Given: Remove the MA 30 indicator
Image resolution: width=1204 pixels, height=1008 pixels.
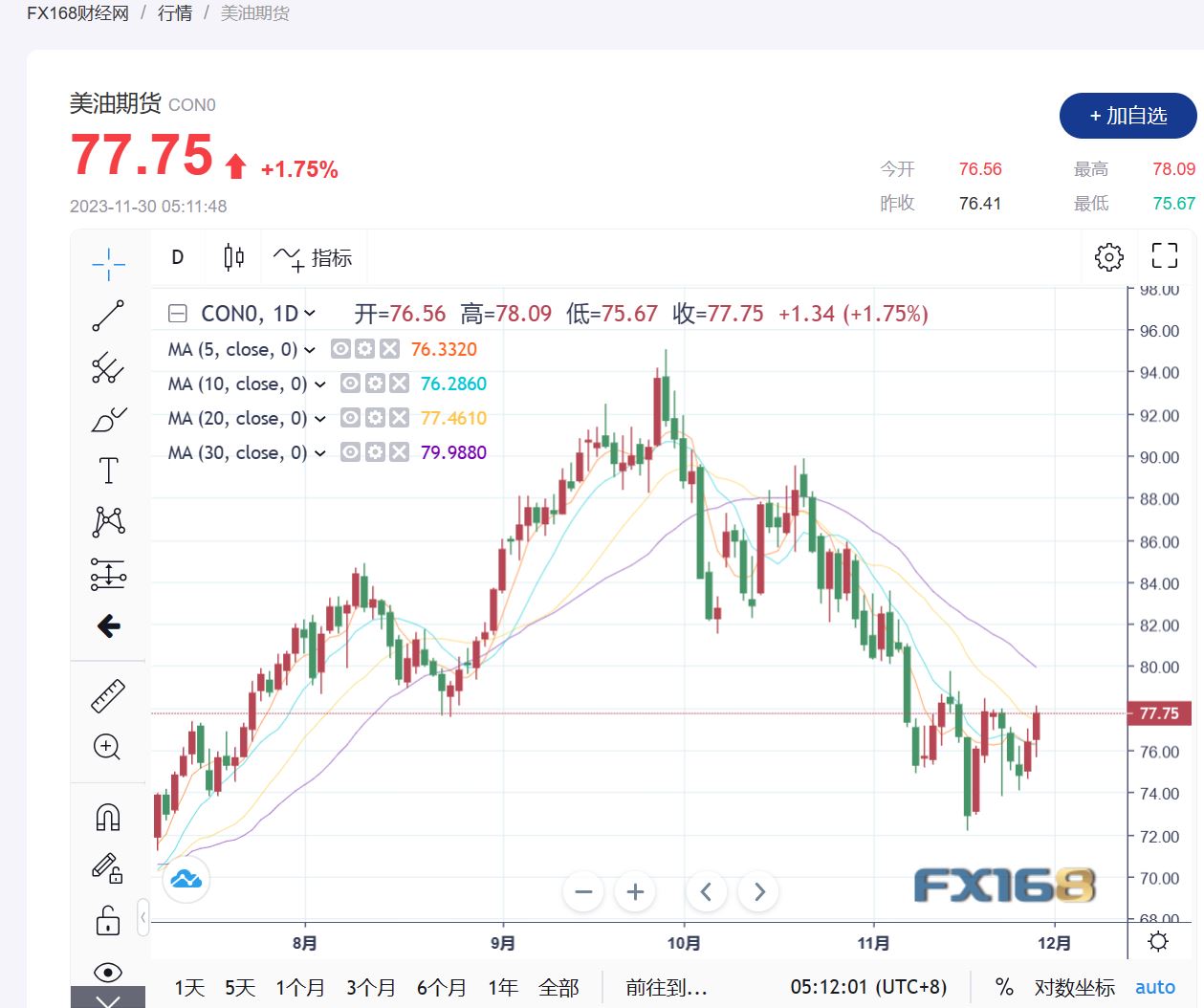Looking at the screenshot, I should 400,452.
